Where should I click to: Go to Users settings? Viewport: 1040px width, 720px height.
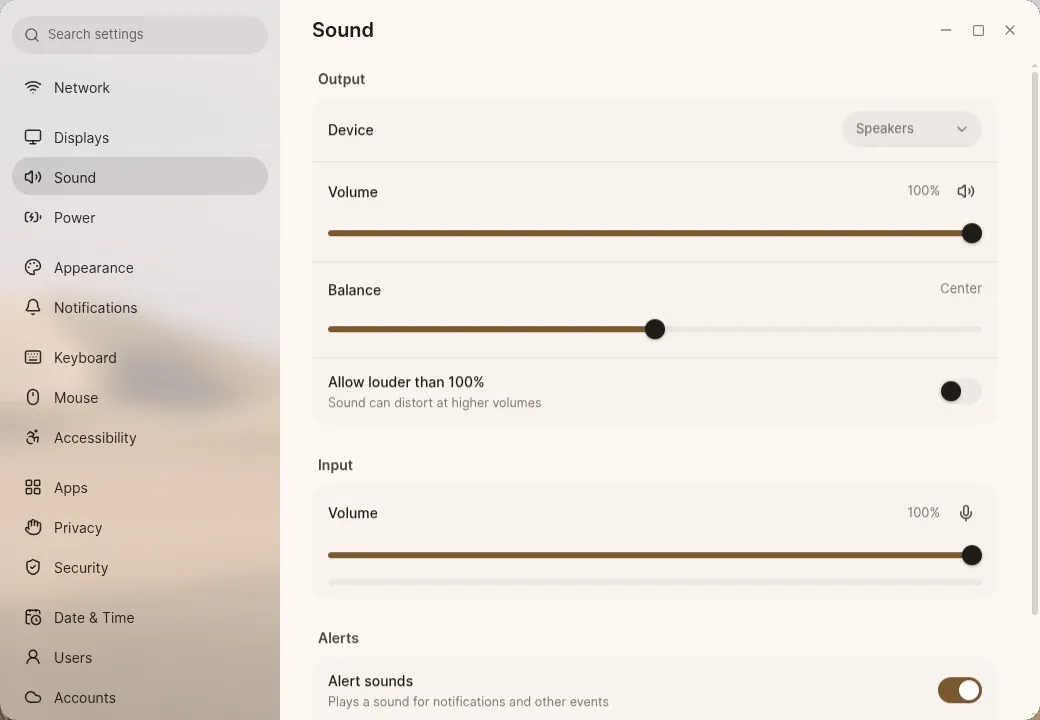(140, 658)
